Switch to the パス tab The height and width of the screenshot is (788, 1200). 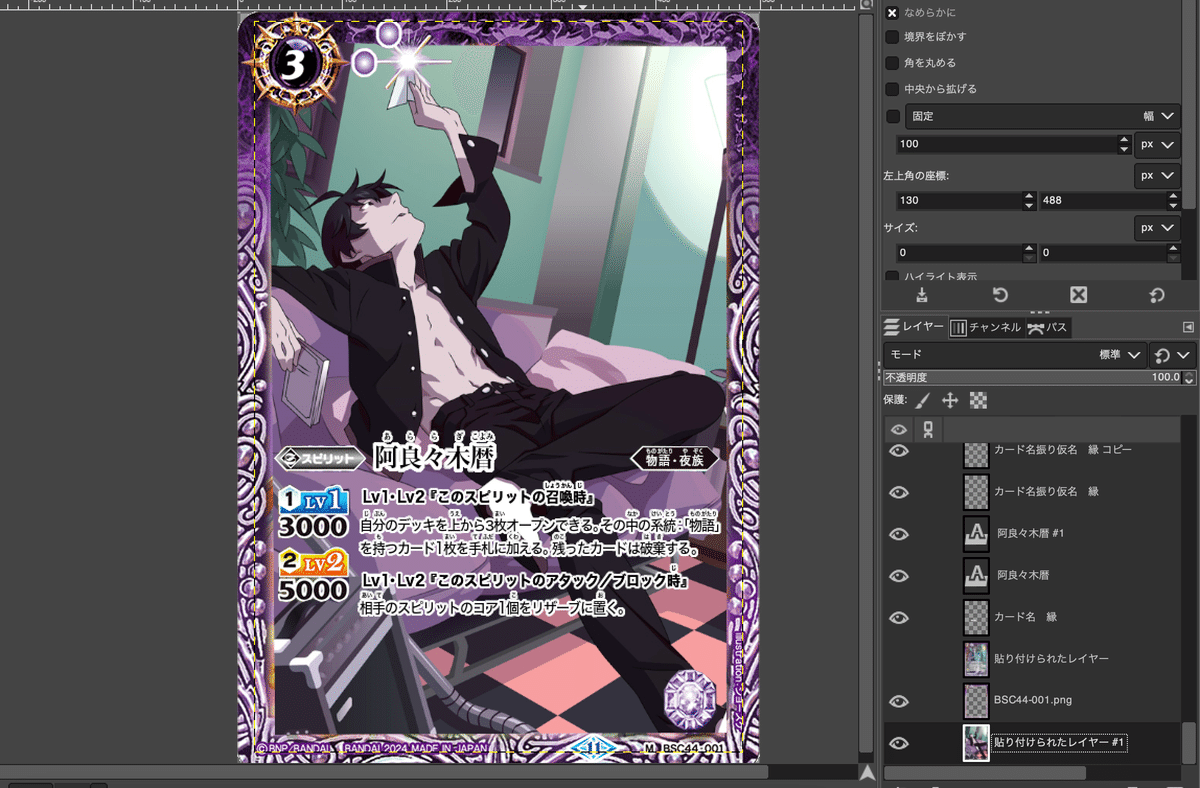(x=1048, y=327)
